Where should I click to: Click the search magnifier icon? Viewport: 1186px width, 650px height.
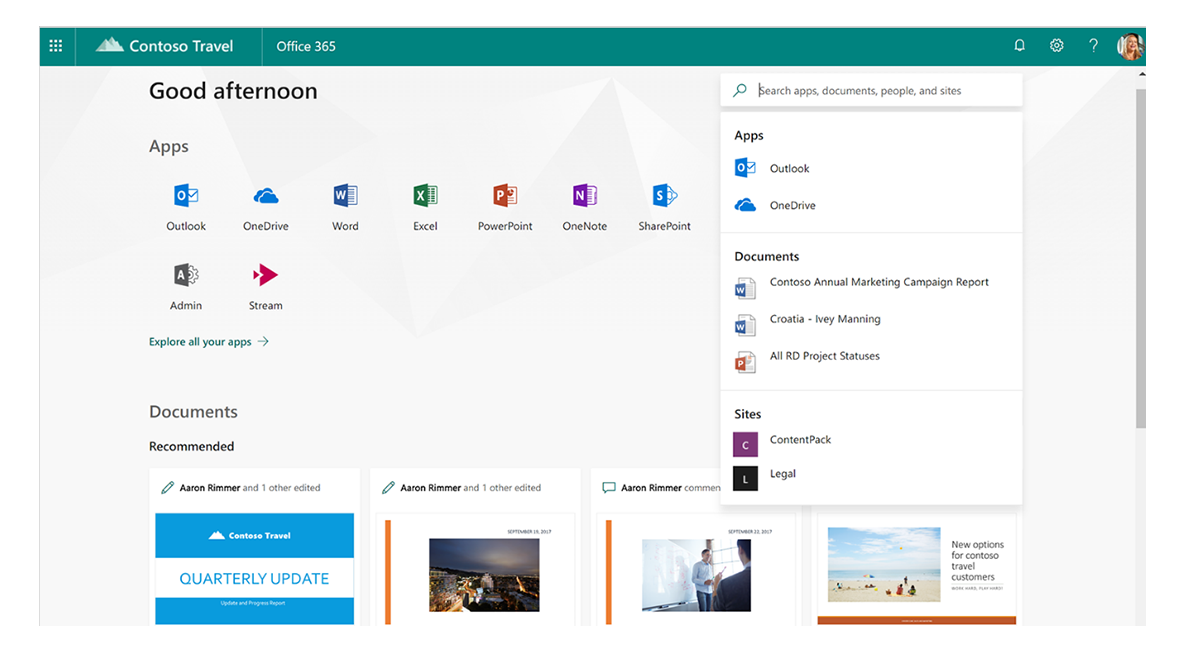click(x=740, y=90)
